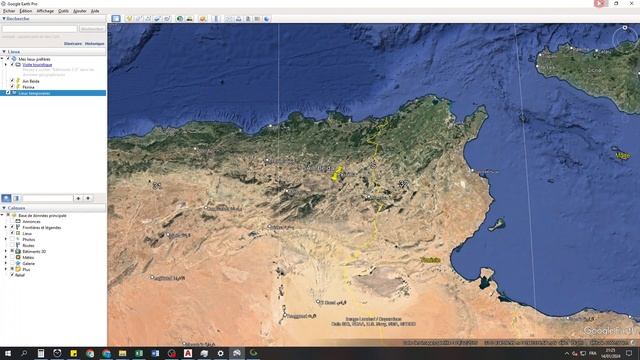Toggle the Relief layer checkbox
The height and width of the screenshot is (360, 640).
[x=12, y=275]
